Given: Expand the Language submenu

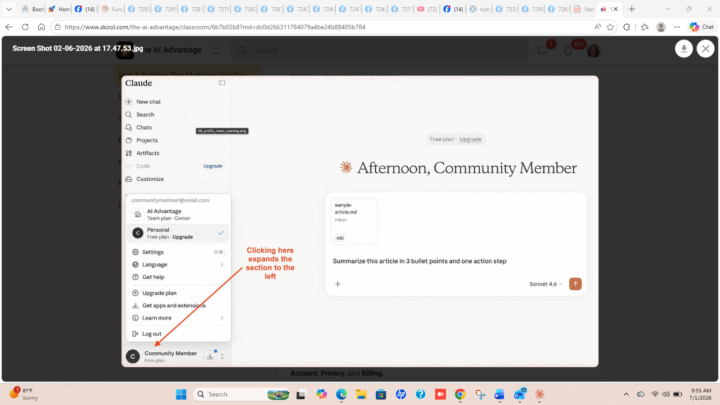Looking at the screenshot, I should (178, 264).
